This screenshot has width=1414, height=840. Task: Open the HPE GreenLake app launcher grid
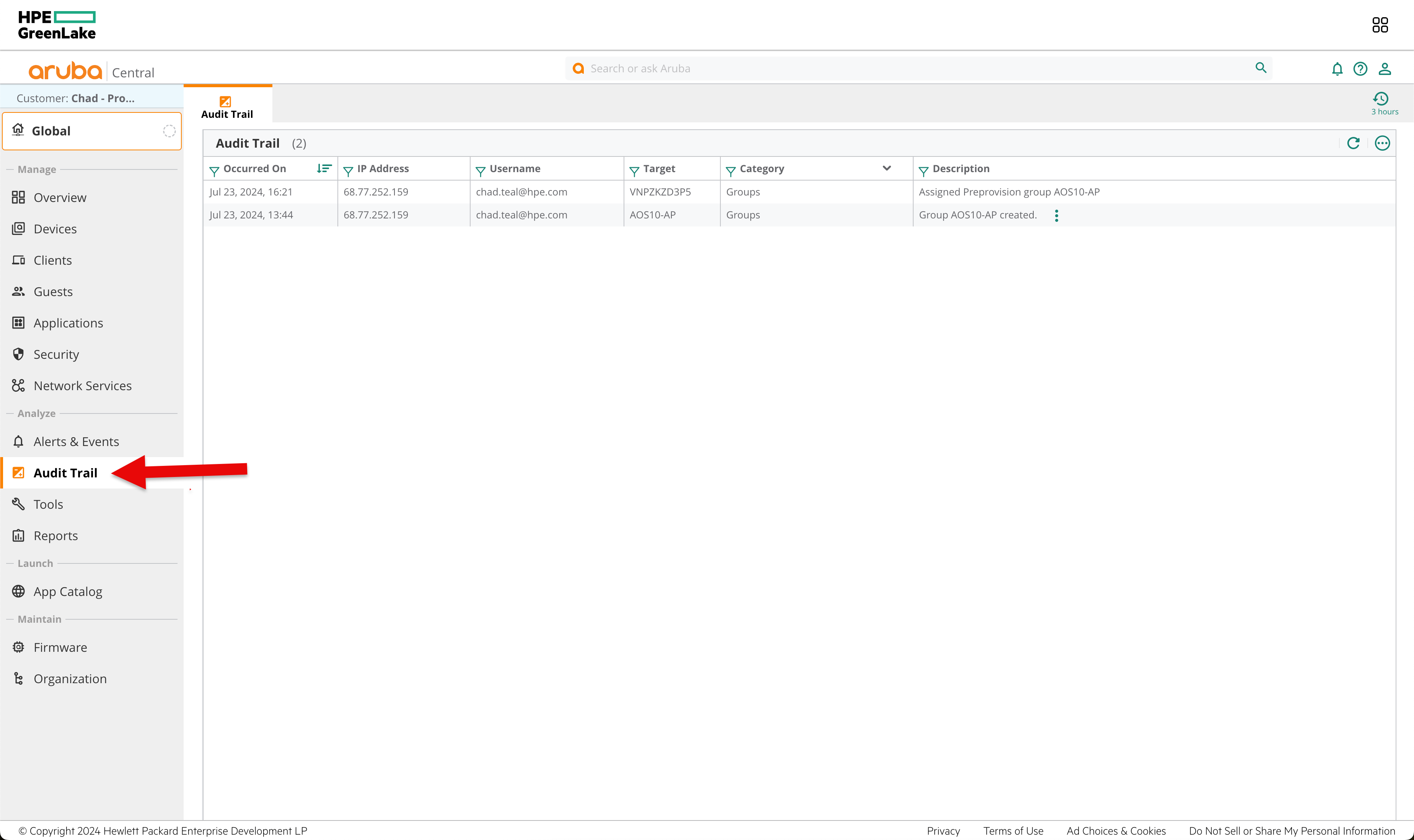(x=1381, y=24)
